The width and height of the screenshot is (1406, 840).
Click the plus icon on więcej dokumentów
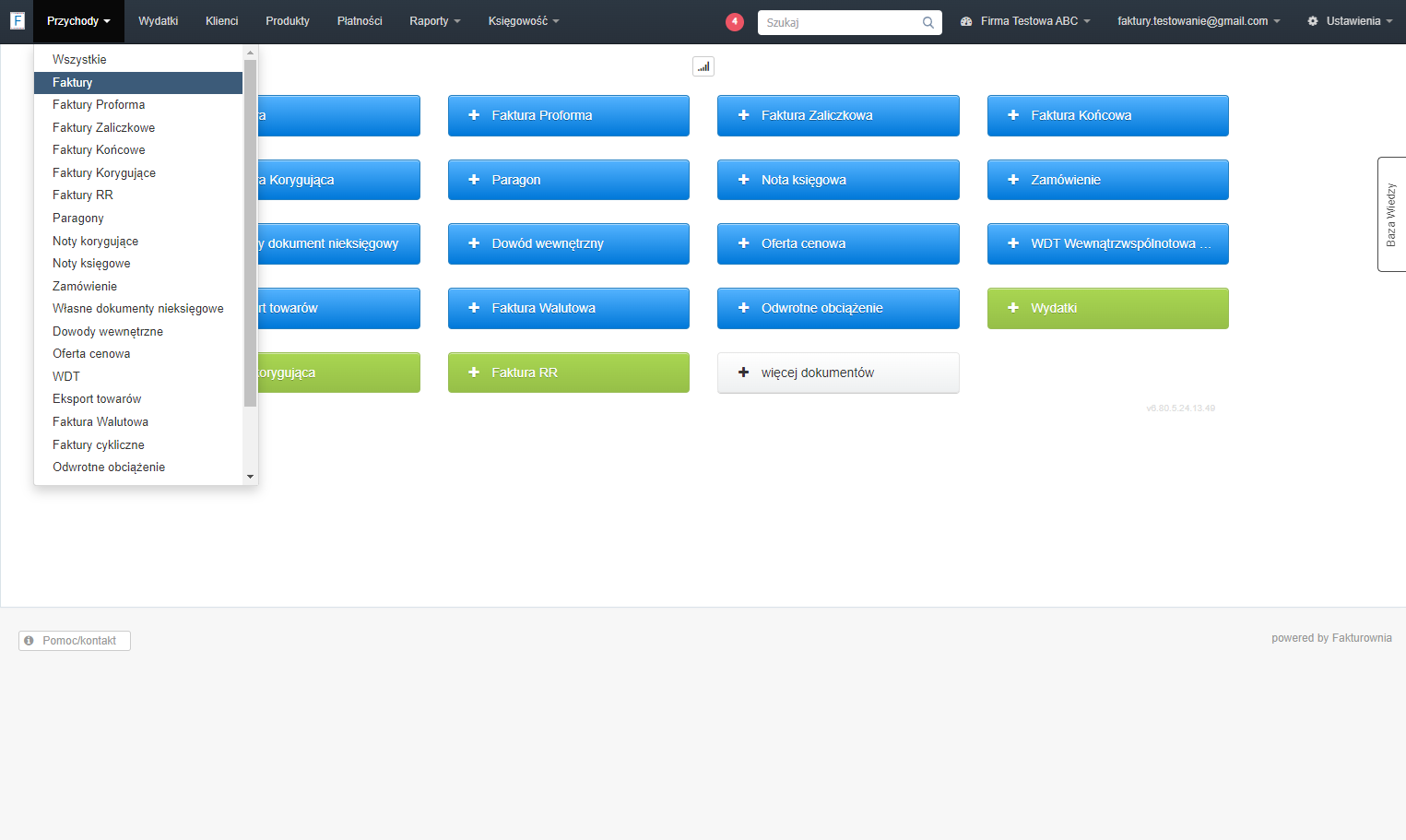click(744, 373)
